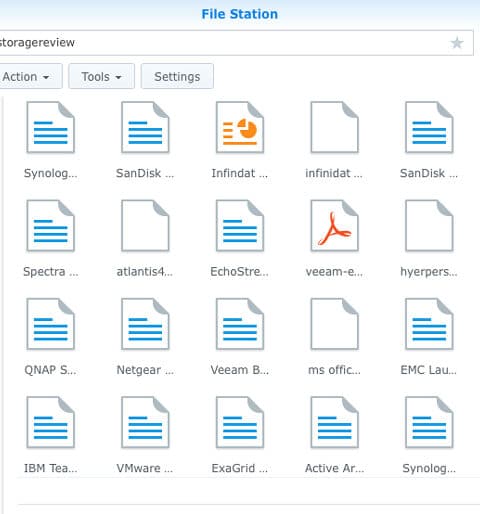The width and height of the screenshot is (480, 514).
Task: Select the EchoStre... document icon
Action: [x=240, y=226]
